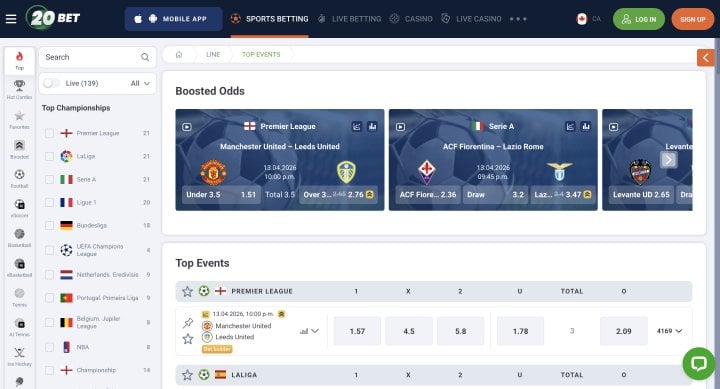Open the Casino tab
Screen dimensions: 720x389
pyautogui.click(x=411, y=19)
